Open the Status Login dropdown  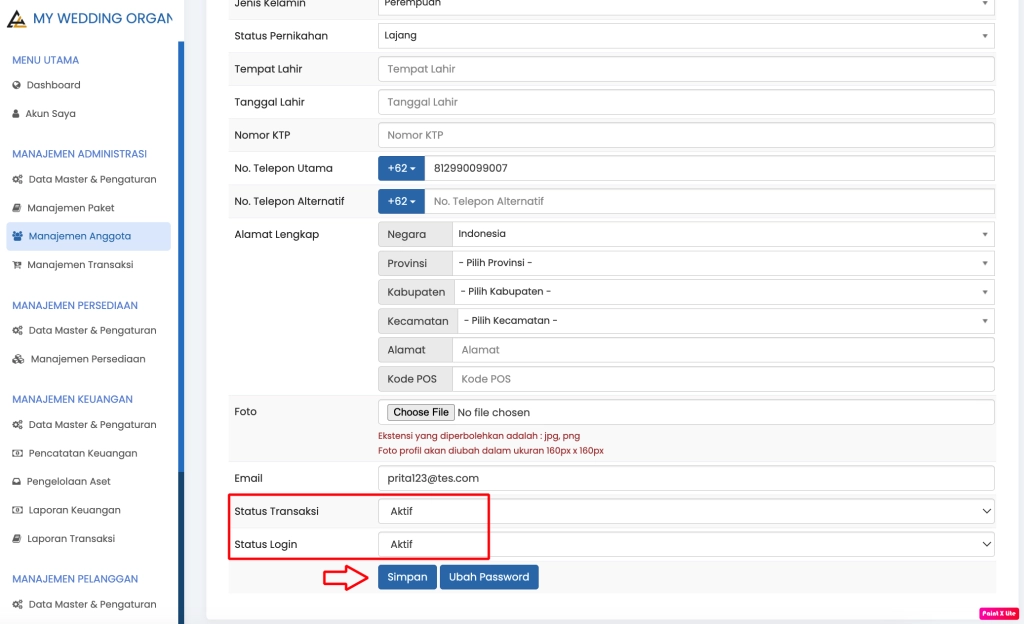(686, 544)
